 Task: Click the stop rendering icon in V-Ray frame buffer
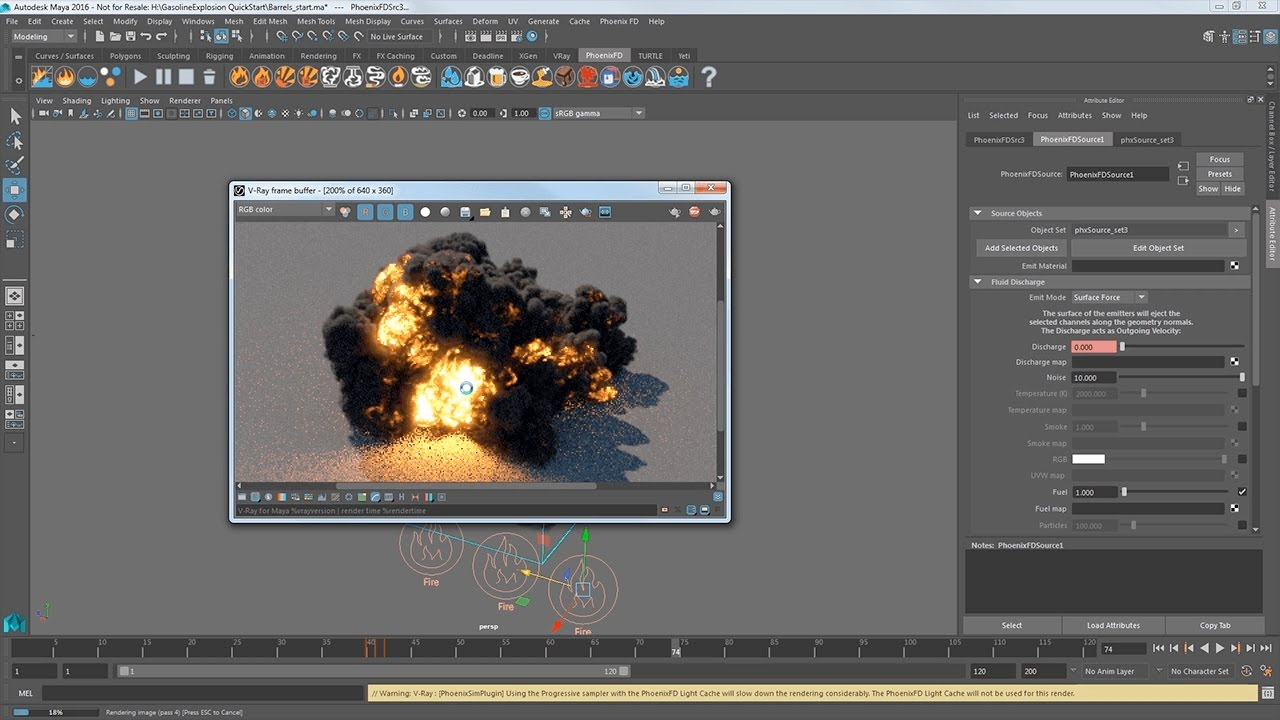point(694,212)
